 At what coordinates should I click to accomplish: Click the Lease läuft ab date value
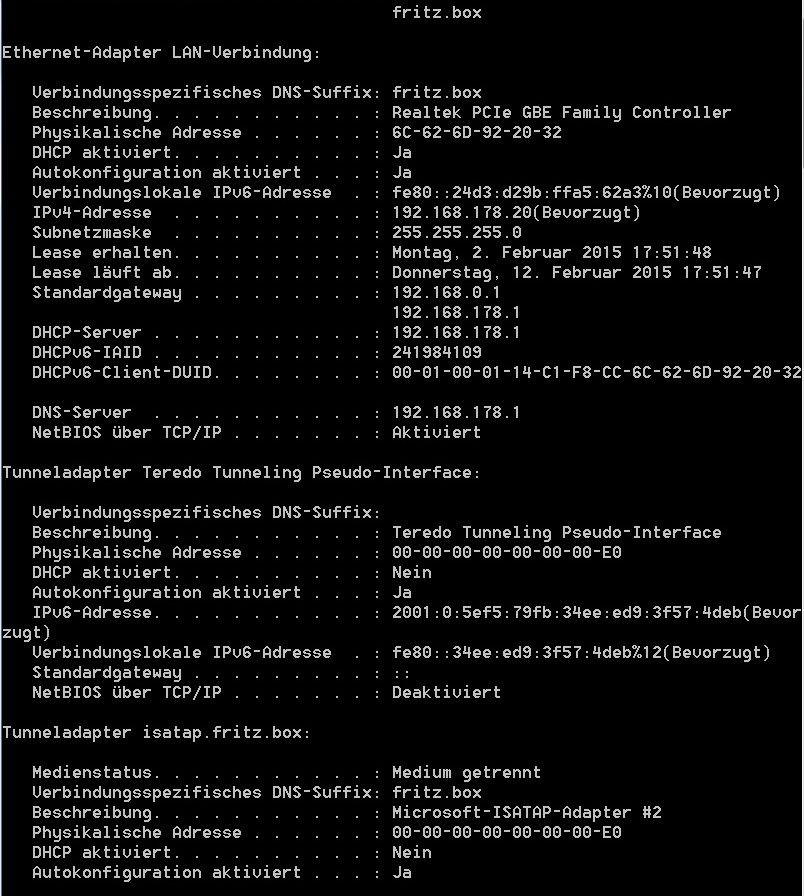pos(577,273)
